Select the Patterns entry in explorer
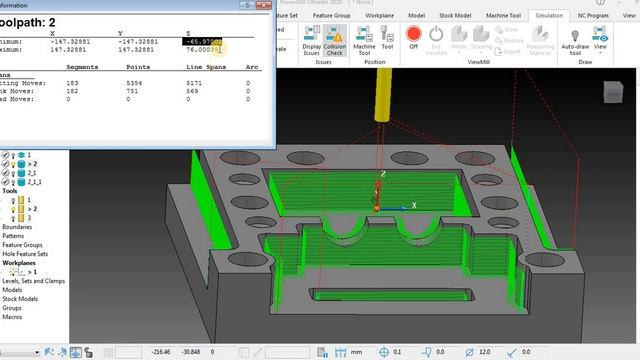Image resolution: width=640 pixels, height=360 pixels. click(x=13, y=236)
